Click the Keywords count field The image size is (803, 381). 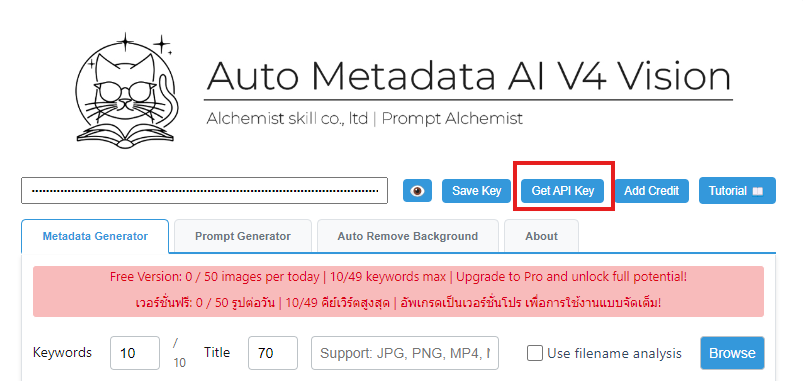point(135,353)
